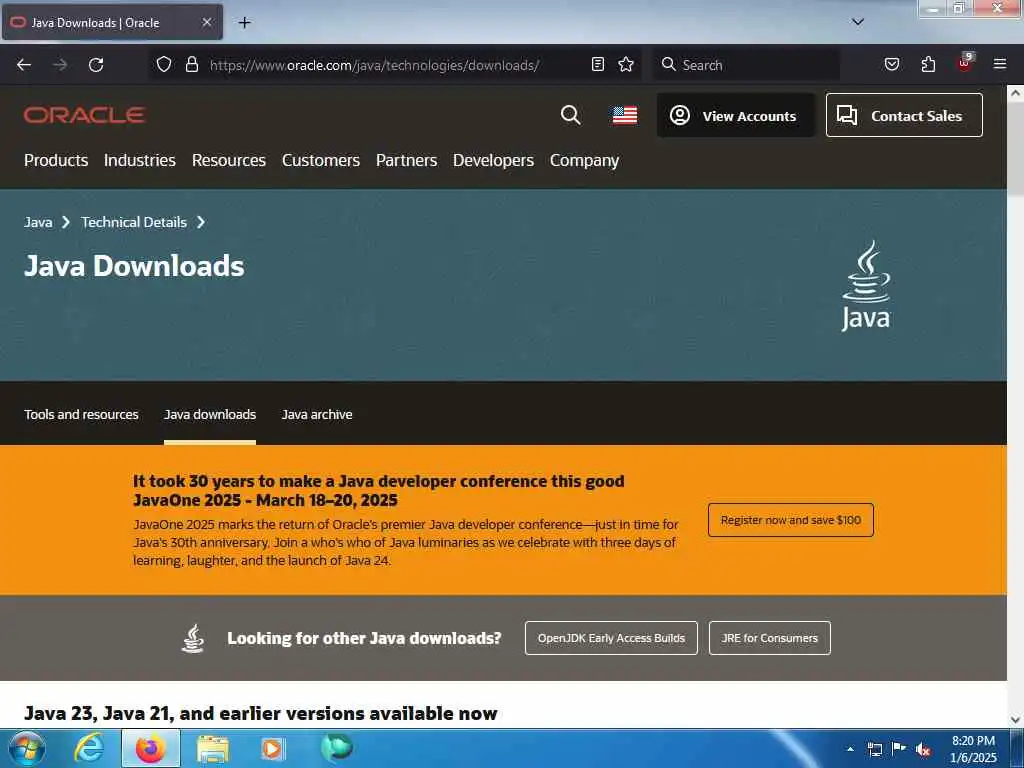Screen dimensions: 1024x768
Task: Show hidden tray icons arrow
Action: pyautogui.click(x=850, y=749)
